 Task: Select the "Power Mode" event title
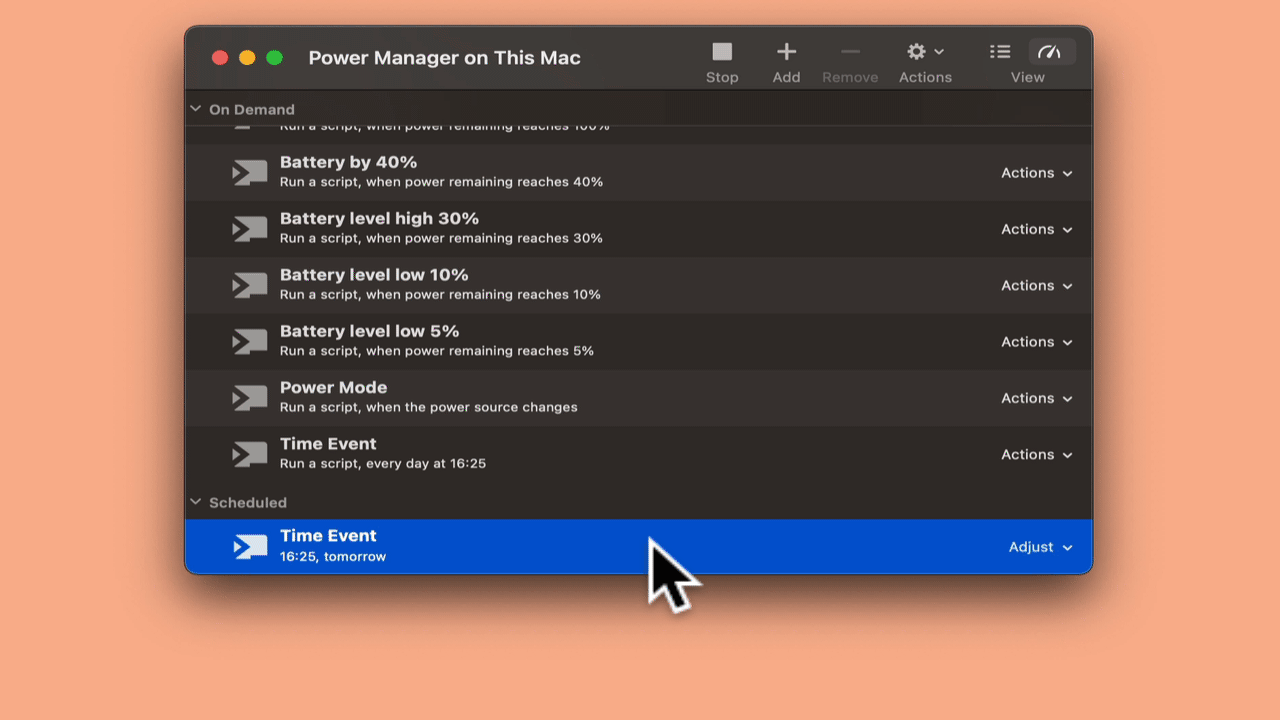pos(333,387)
